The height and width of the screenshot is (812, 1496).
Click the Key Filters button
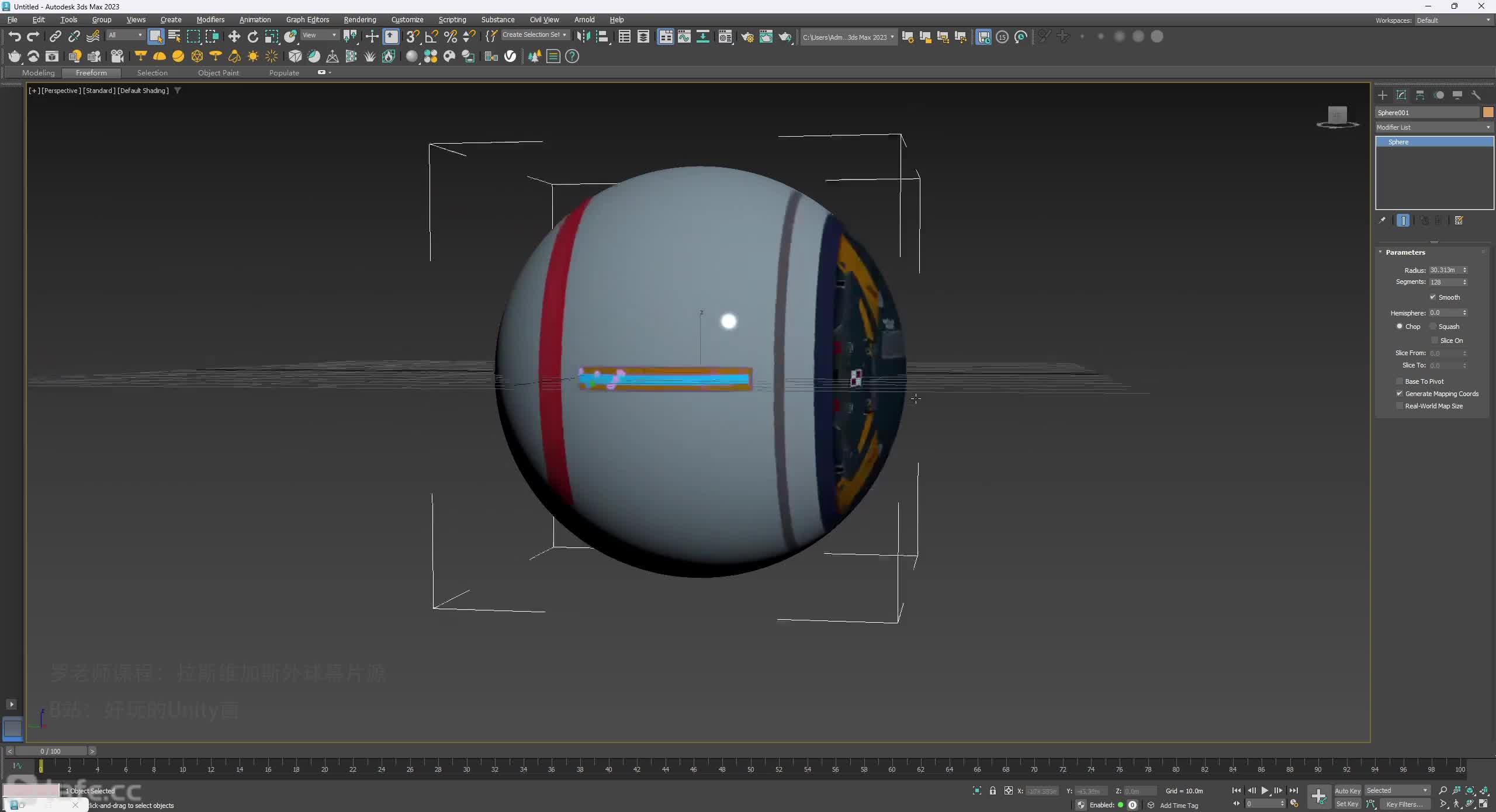1404,804
